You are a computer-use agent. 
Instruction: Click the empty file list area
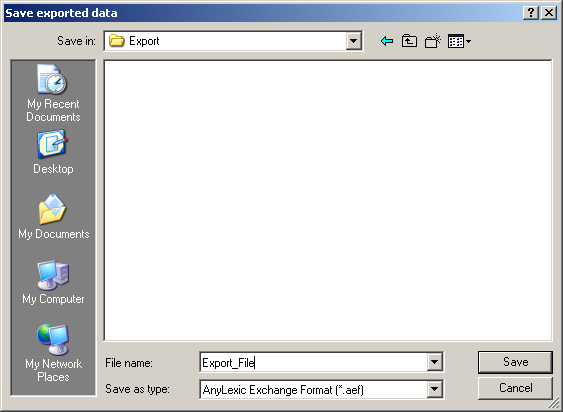coord(328,200)
